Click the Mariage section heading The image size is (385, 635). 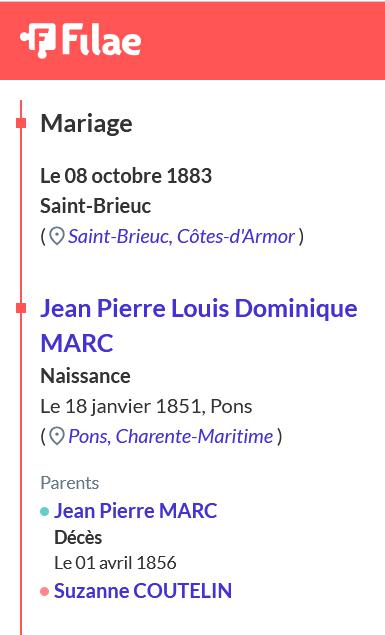(86, 124)
